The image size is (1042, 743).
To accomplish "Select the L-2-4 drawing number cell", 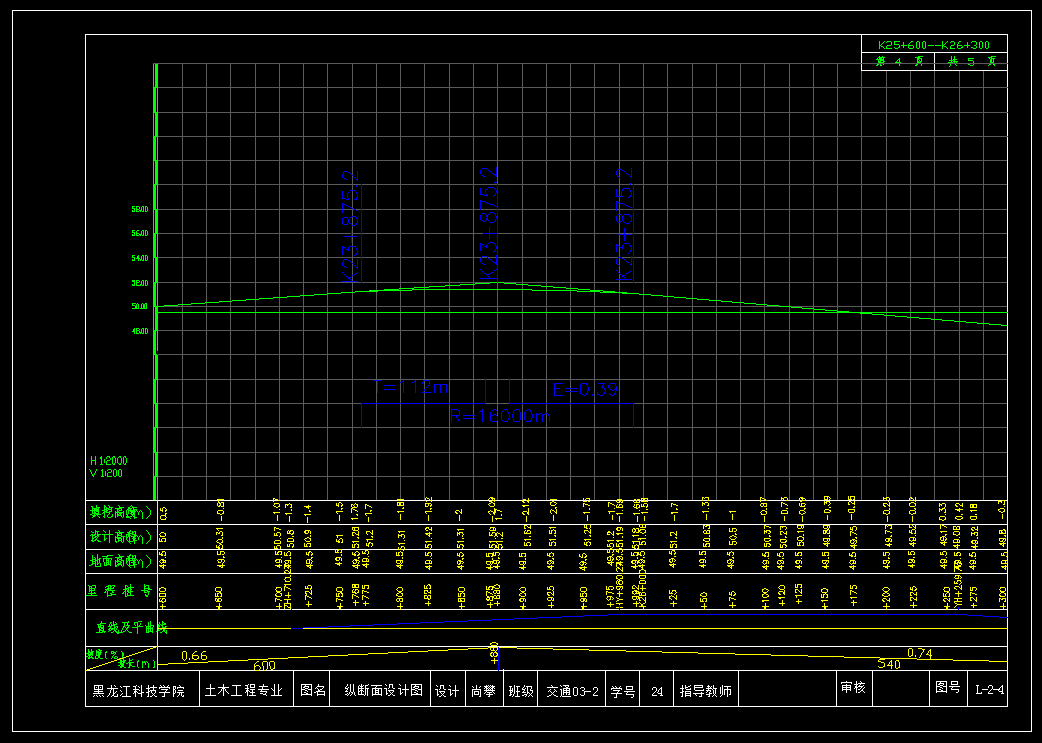I will pyautogui.click(x=989, y=689).
